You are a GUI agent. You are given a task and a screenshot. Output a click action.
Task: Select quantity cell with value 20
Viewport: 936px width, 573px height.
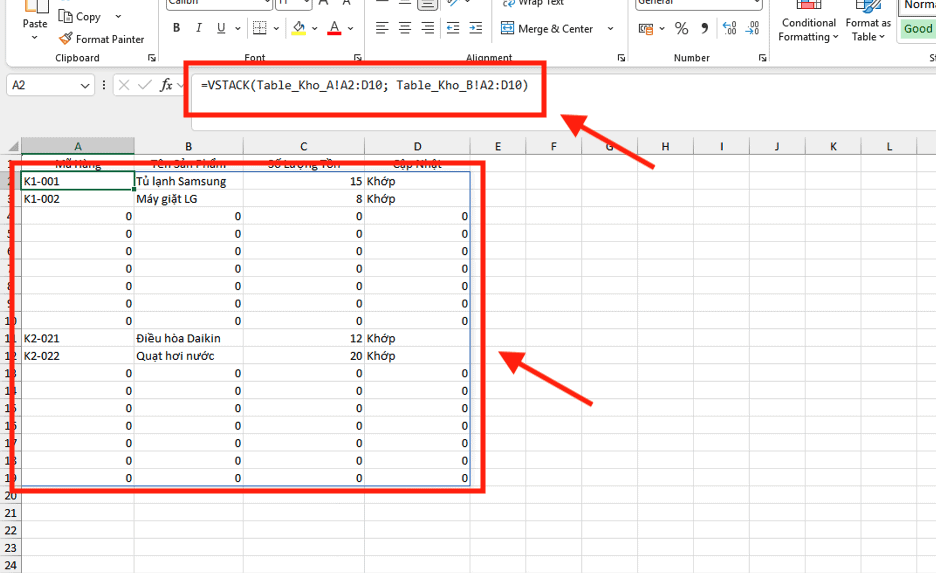pos(304,356)
